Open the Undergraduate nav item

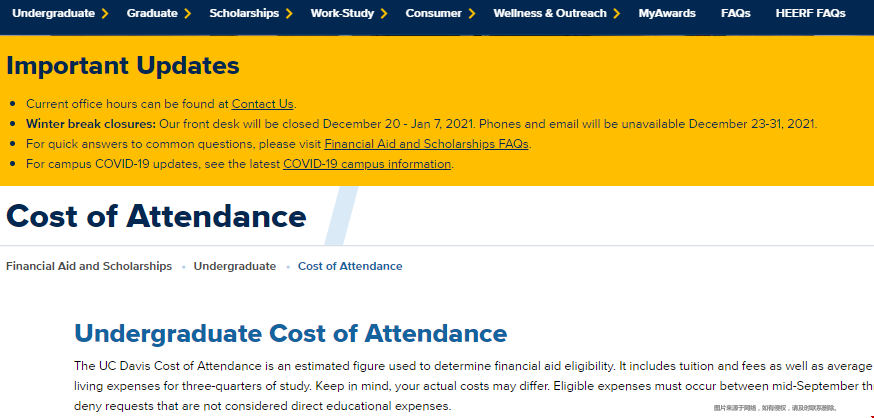tap(54, 13)
